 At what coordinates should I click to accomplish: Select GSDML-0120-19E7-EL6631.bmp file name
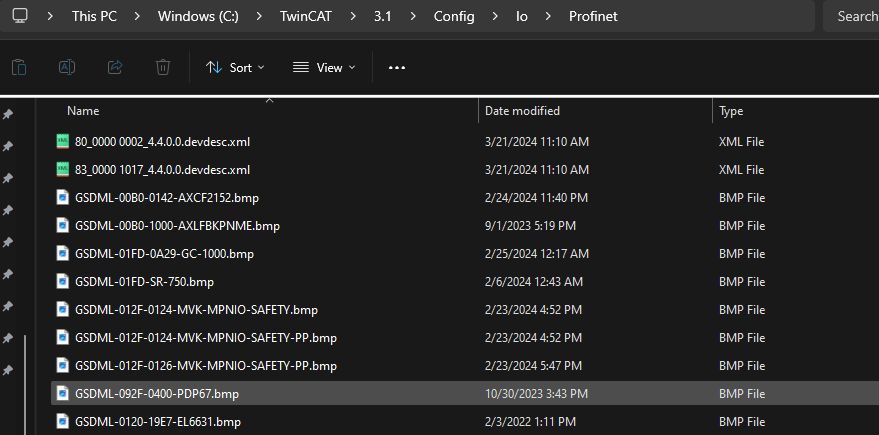tap(158, 422)
